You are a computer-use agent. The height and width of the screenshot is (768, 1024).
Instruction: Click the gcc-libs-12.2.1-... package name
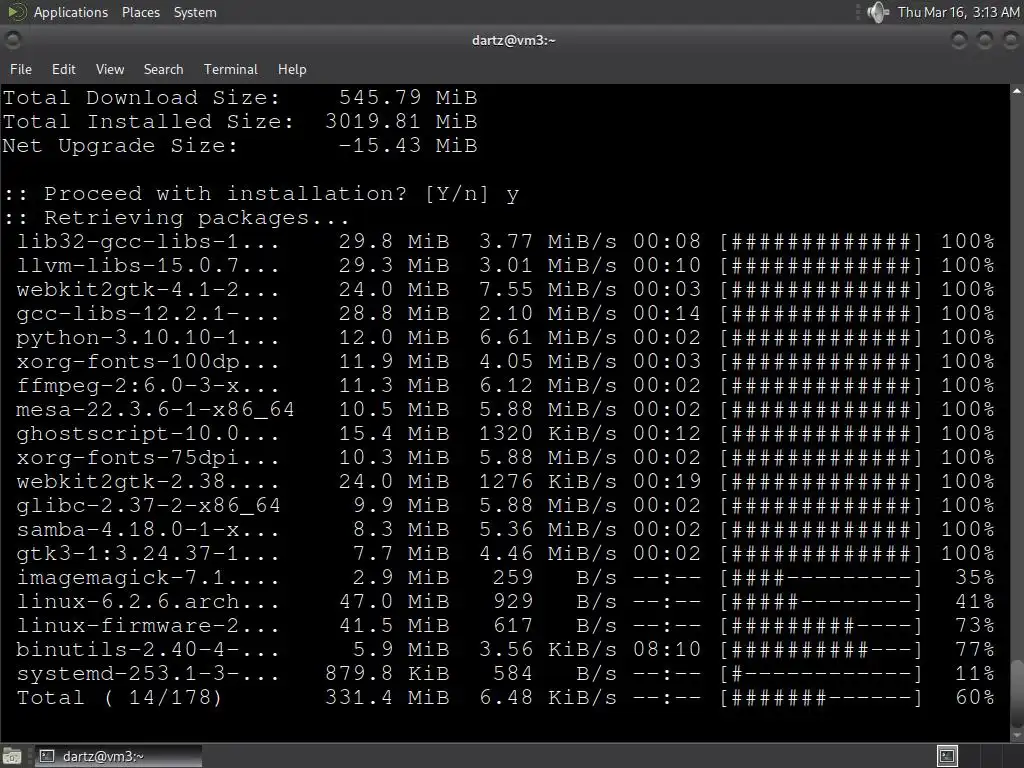click(x=148, y=314)
